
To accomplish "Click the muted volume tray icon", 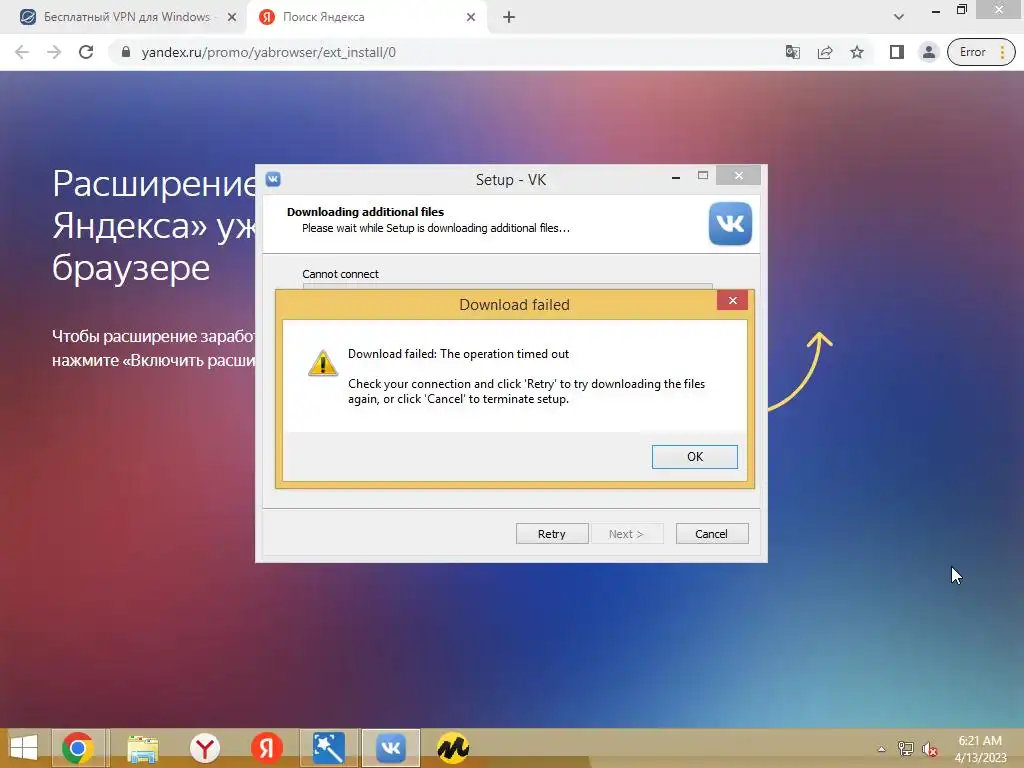I will (929, 749).
